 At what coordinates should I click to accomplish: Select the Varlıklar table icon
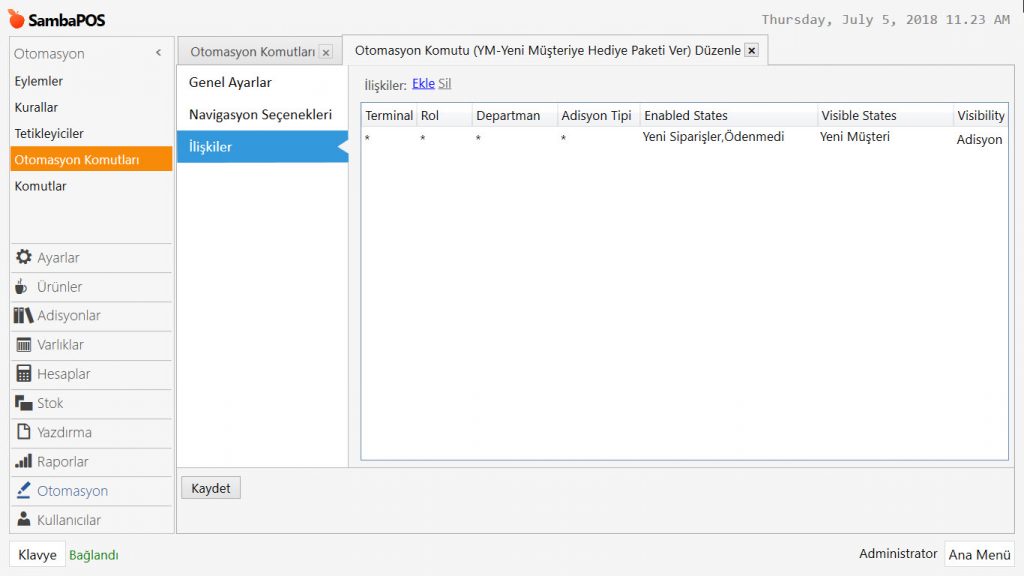pos(24,345)
